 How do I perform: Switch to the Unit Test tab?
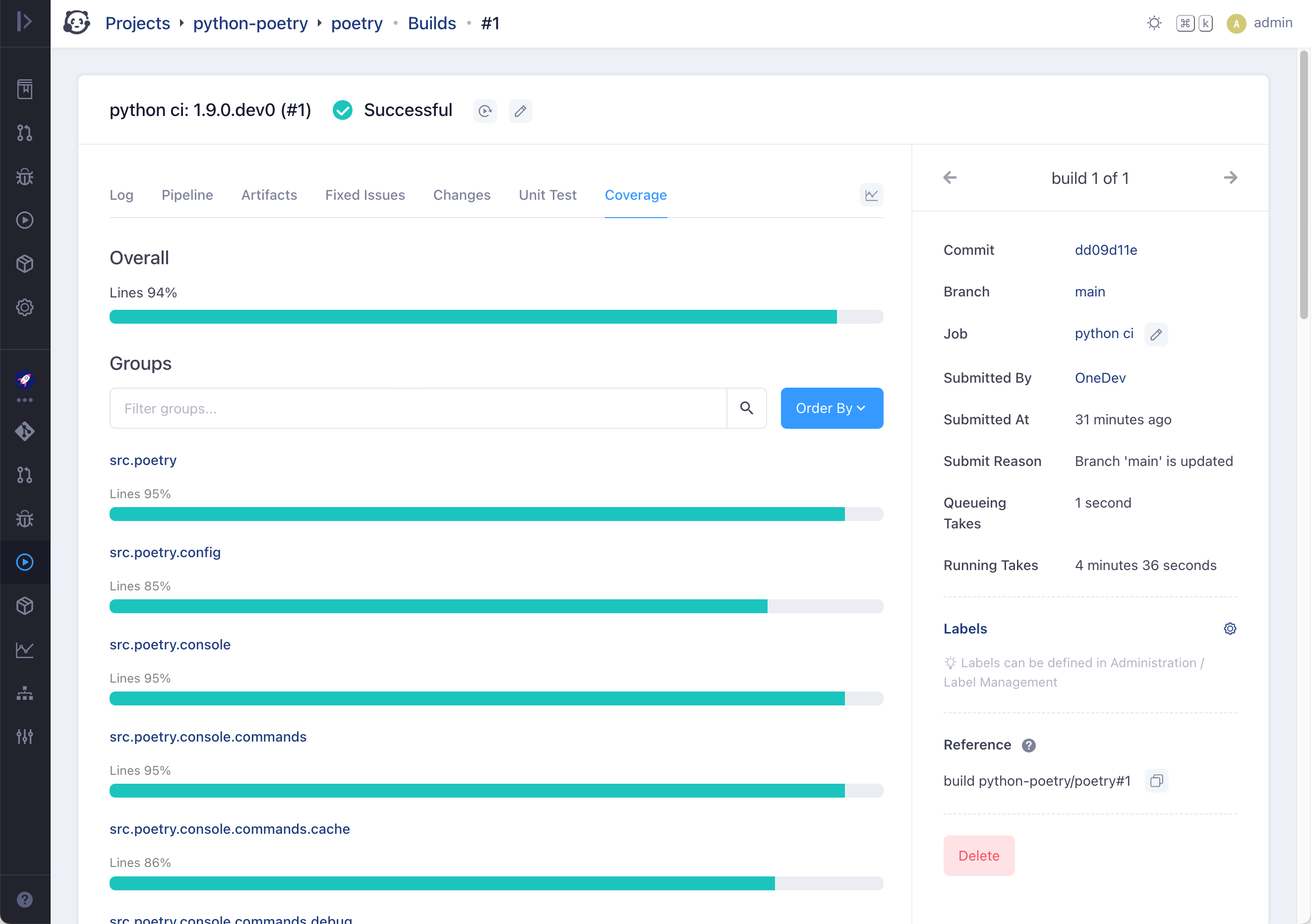pos(547,195)
